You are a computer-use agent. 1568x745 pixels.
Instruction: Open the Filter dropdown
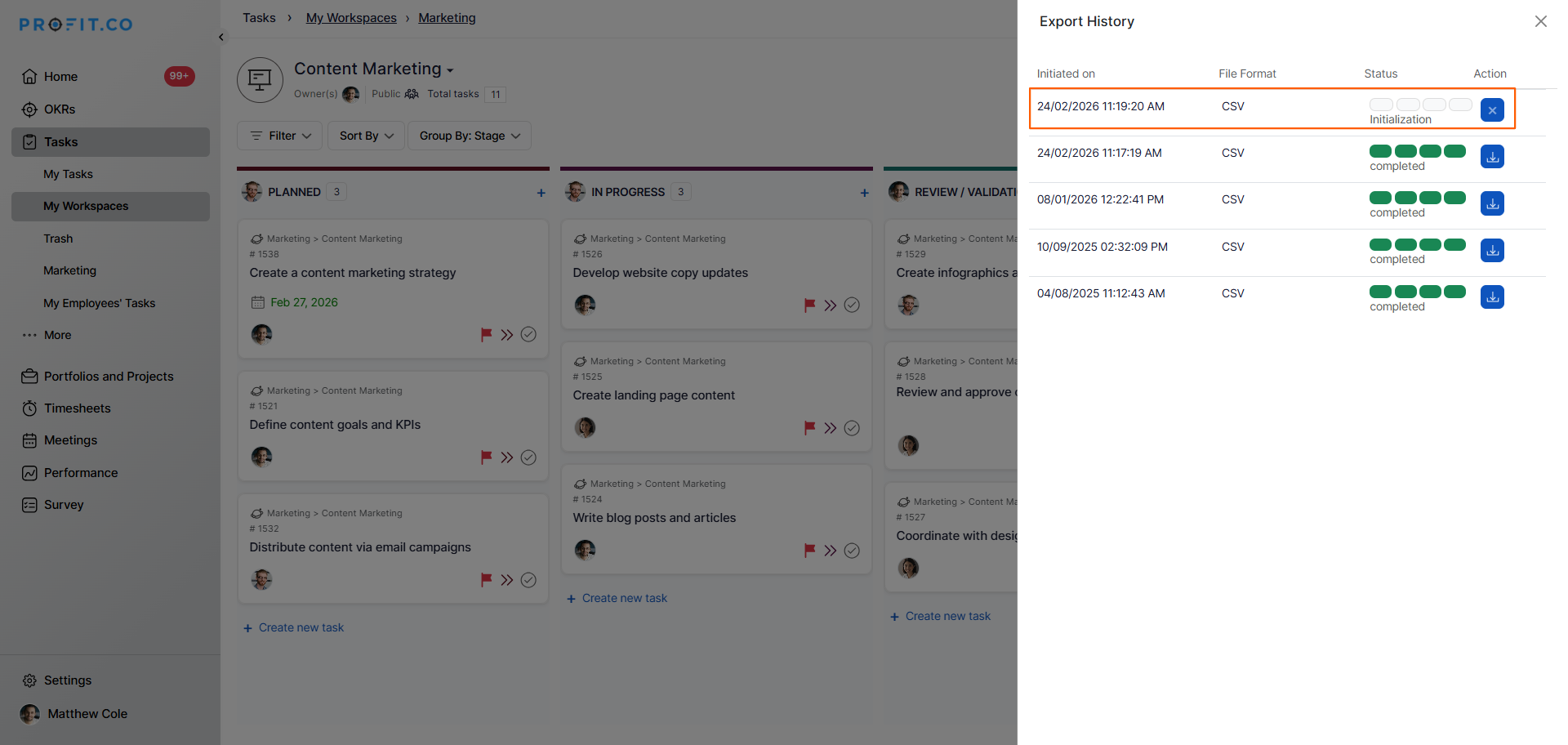280,136
